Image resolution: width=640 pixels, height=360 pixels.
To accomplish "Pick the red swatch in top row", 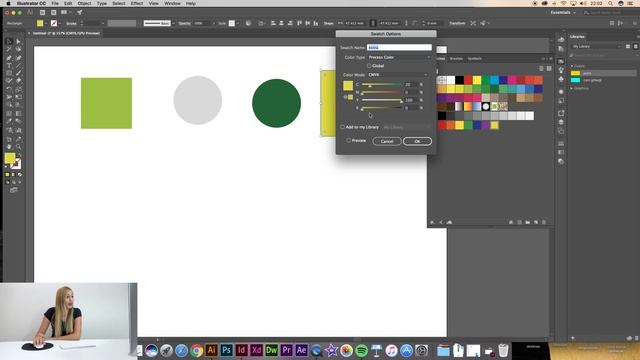I will 468,80.
